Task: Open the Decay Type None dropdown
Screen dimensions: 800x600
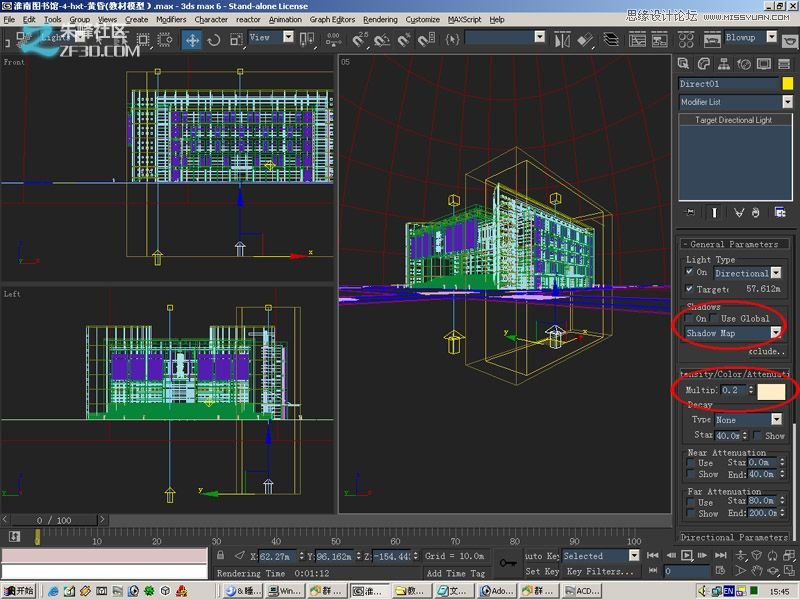Action: click(x=777, y=420)
